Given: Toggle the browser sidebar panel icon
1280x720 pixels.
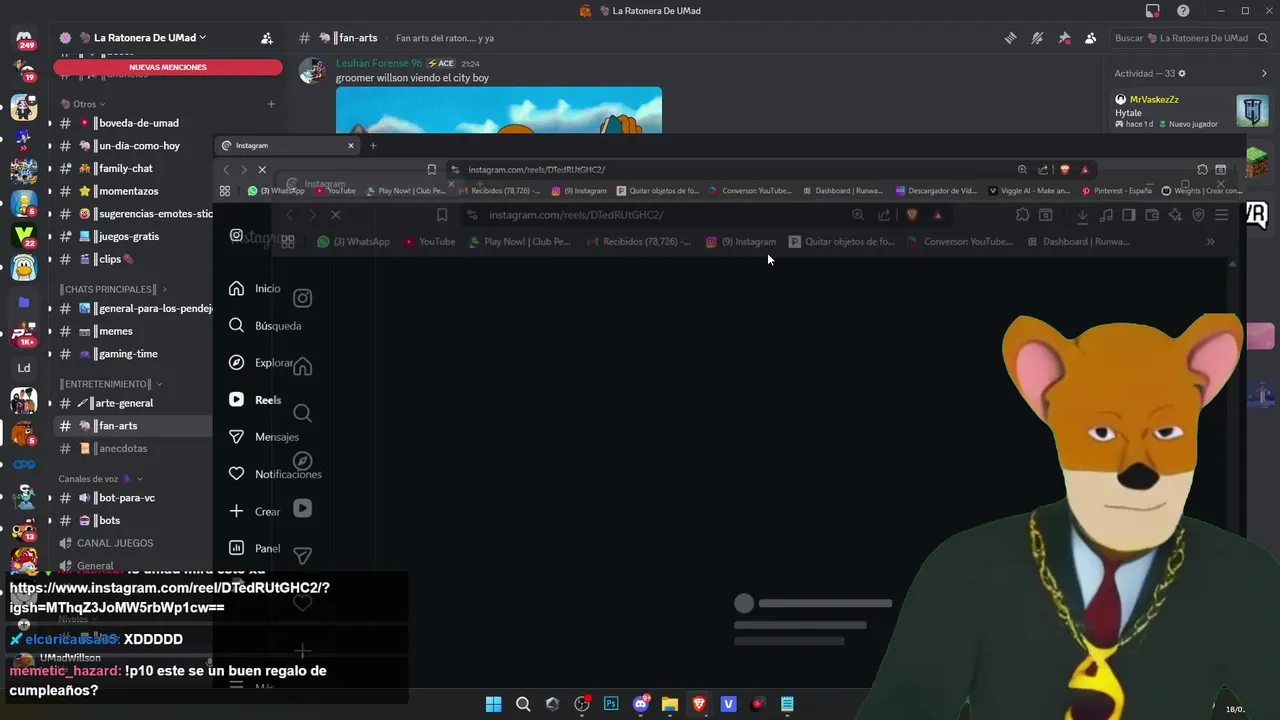Looking at the screenshot, I should [1128, 215].
